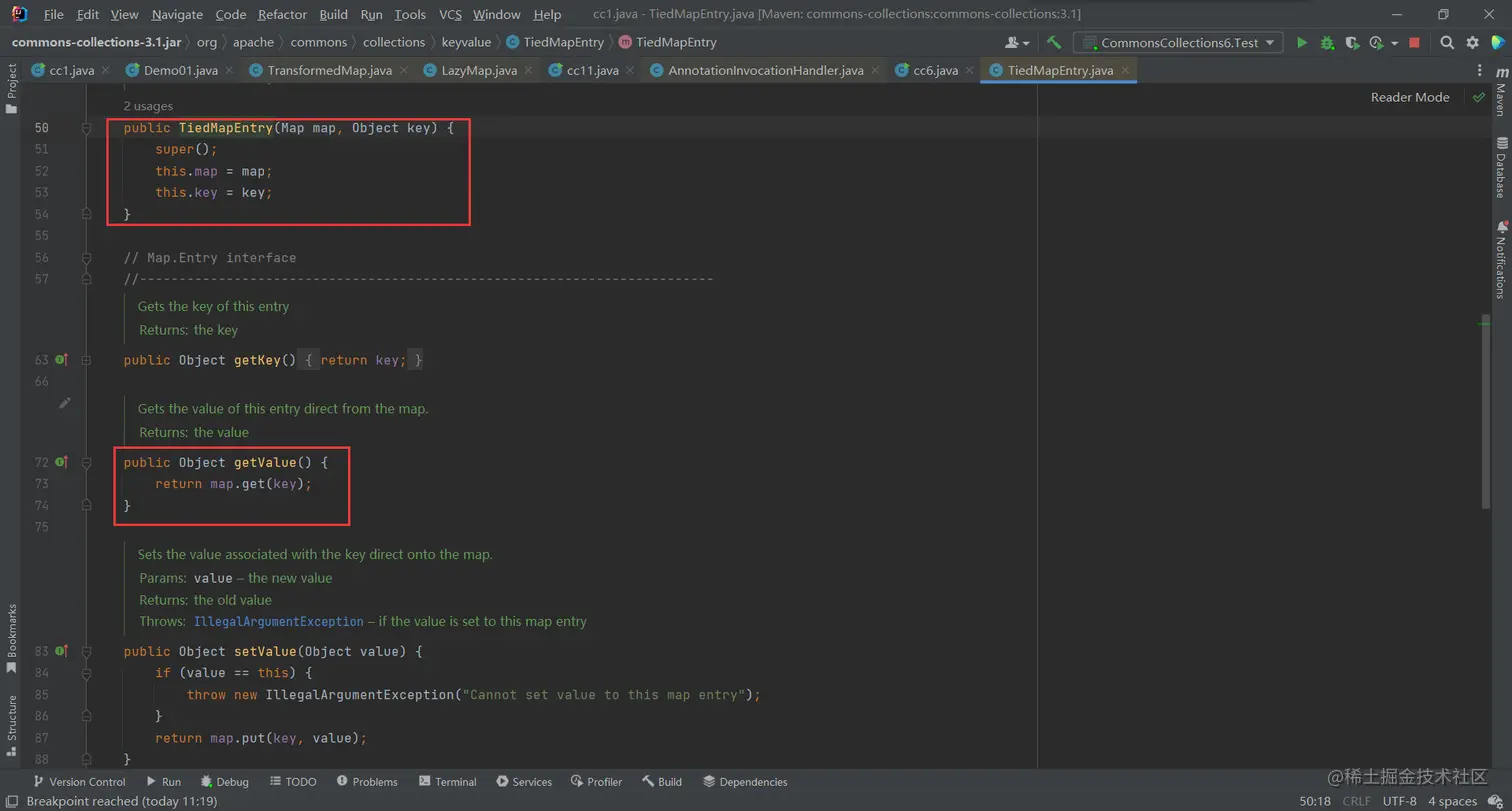Click the IntelliJ IDEA logo in title bar
The image size is (1512, 811).
(x=19, y=14)
